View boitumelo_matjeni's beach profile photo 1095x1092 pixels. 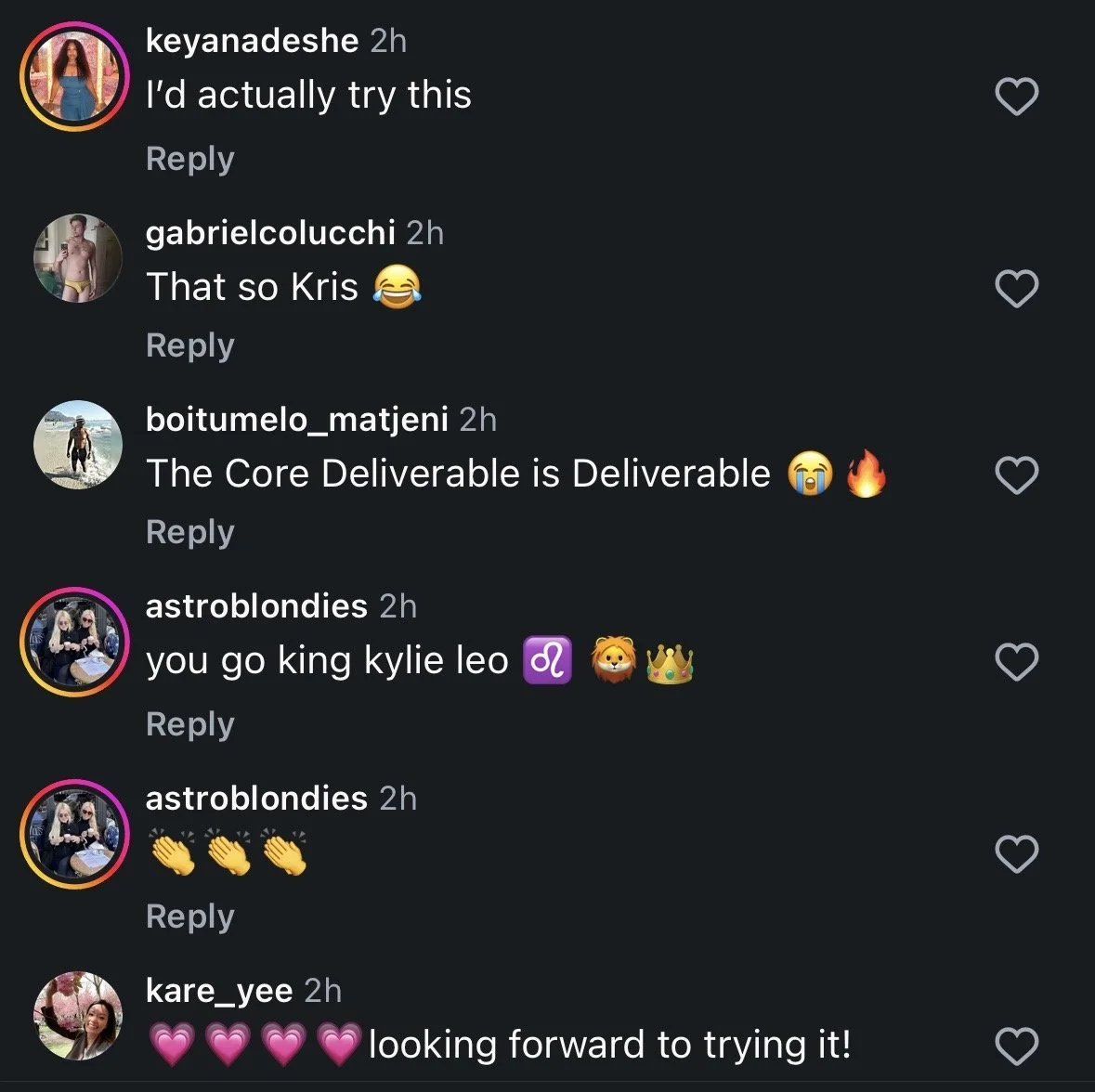[x=77, y=445]
